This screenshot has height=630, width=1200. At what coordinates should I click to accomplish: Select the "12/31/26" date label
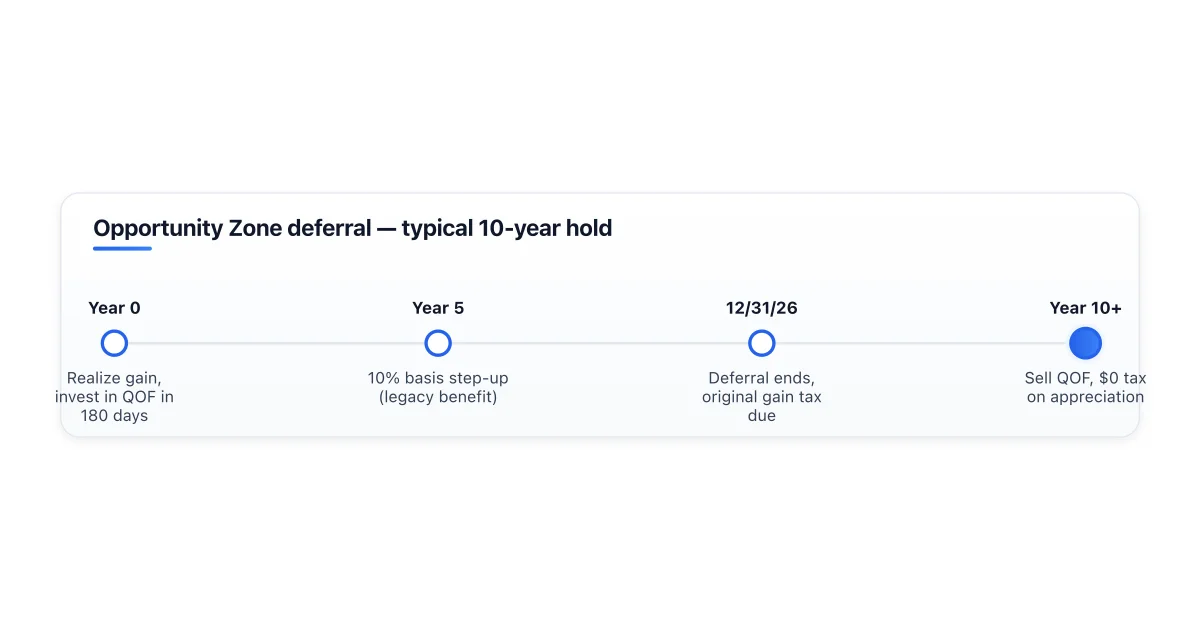click(x=762, y=308)
